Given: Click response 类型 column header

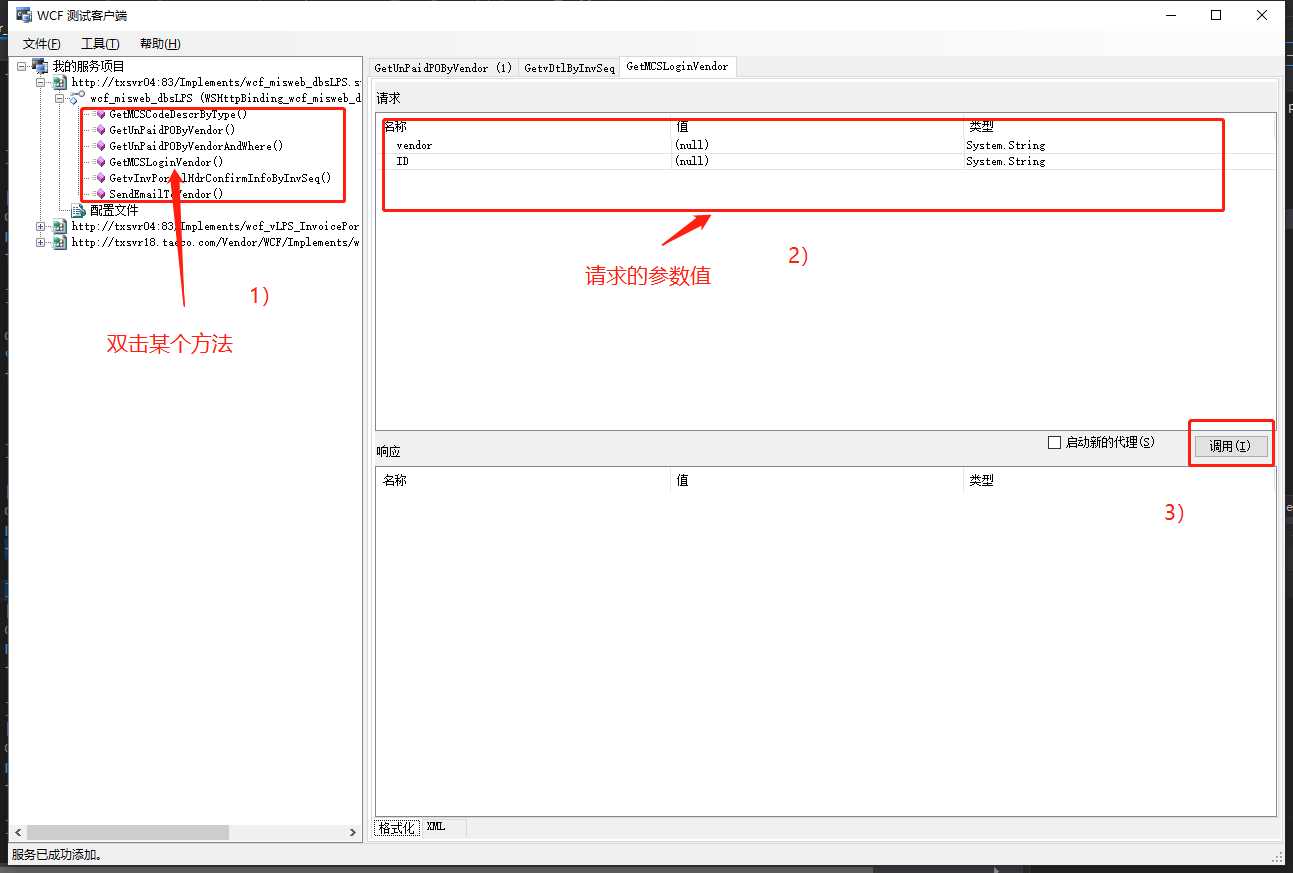Looking at the screenshot, I should tap(1119, 480).
